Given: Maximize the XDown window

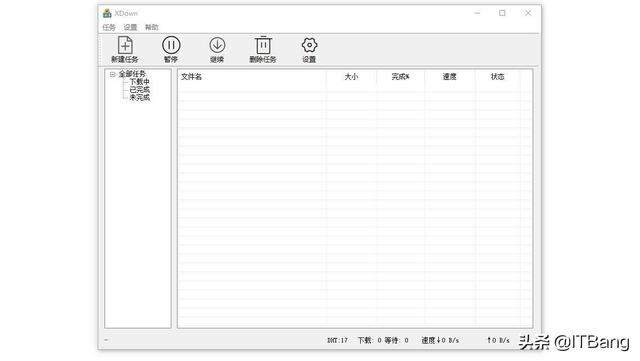Looking at the screenshot, I should click(502, 13).
